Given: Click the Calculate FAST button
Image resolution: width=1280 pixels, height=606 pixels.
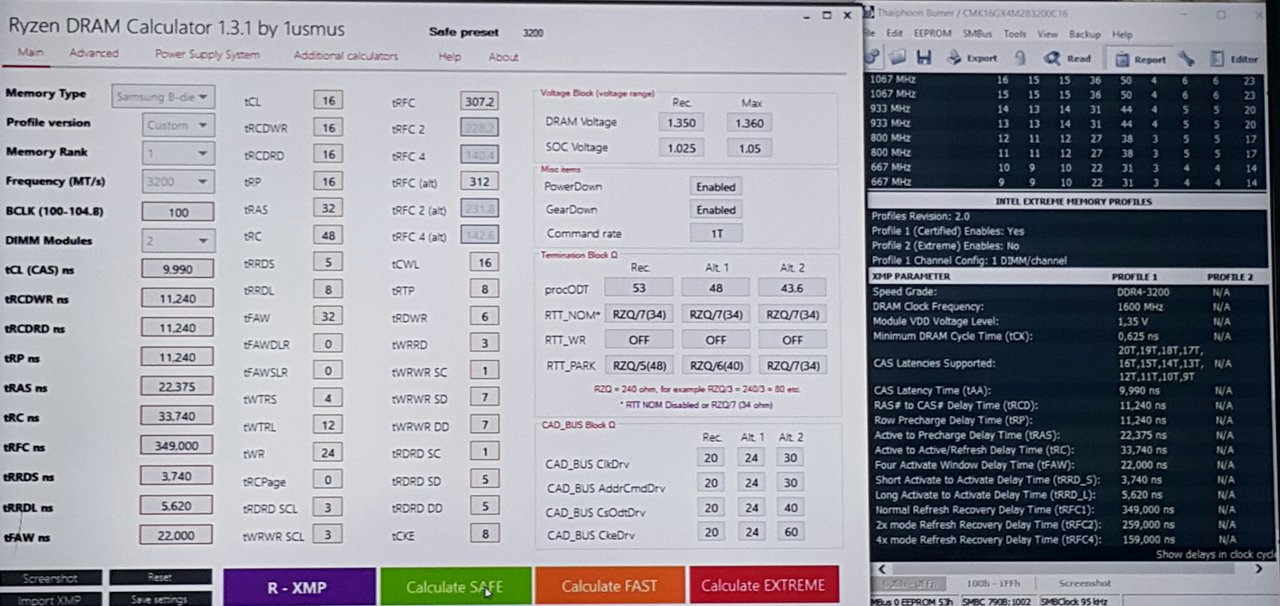Looking at the screenshot, I should click(610, 586).
